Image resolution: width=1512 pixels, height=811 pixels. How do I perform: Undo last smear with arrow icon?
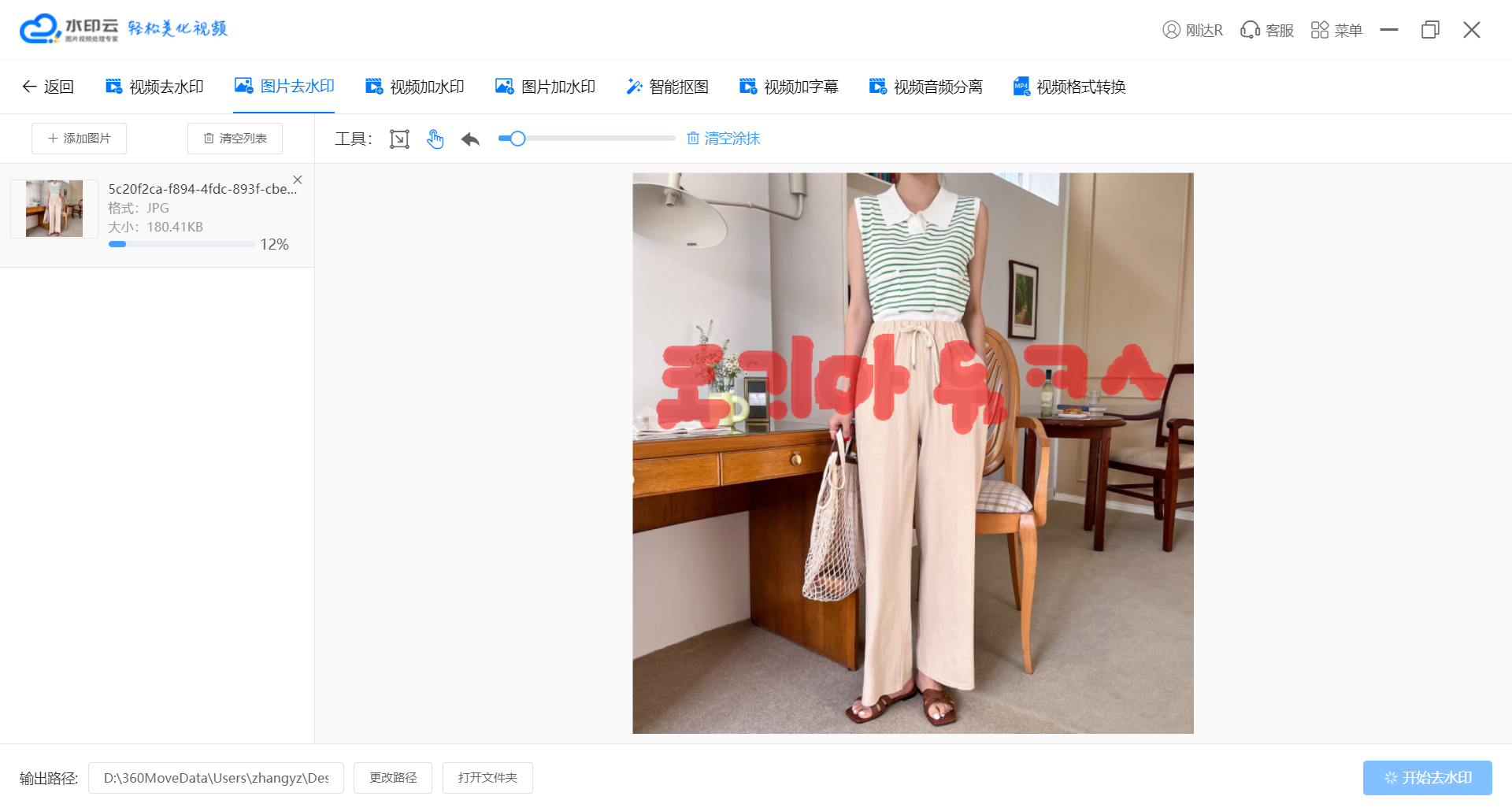470,139
